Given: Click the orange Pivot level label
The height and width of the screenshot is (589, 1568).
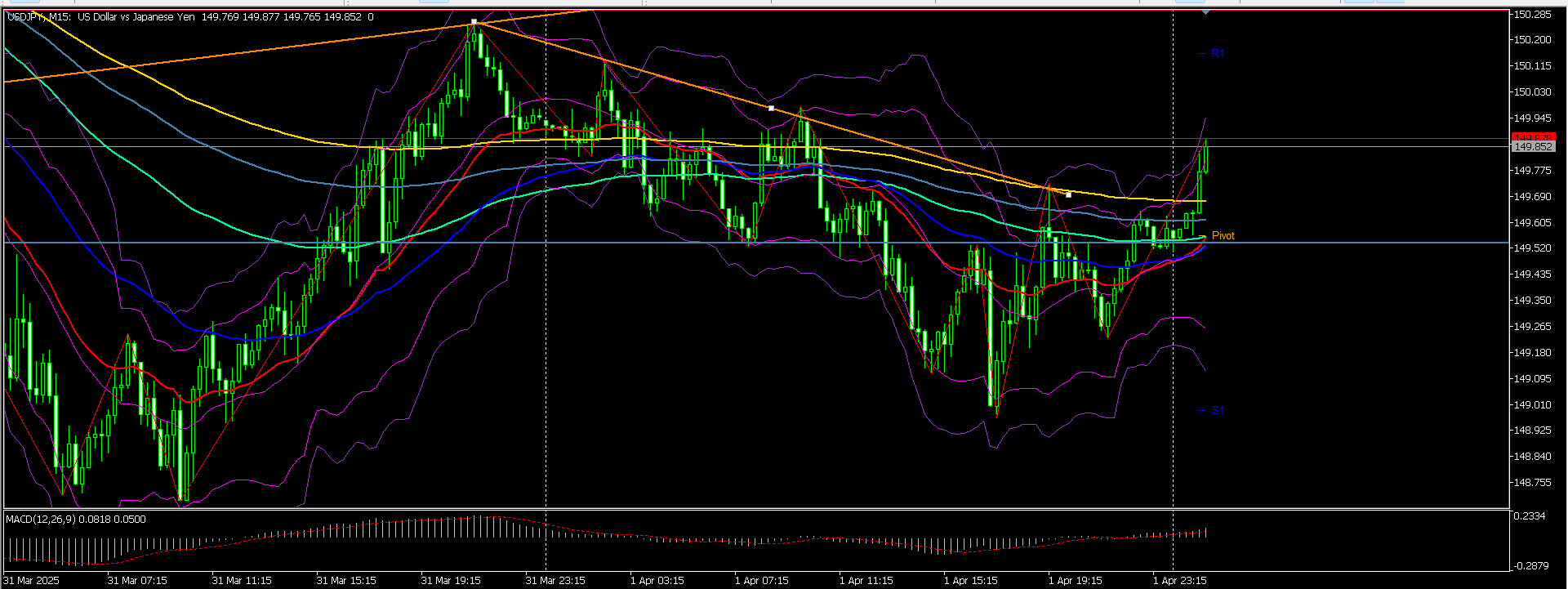Looking at the screenshot, I should coord(1223,236).
